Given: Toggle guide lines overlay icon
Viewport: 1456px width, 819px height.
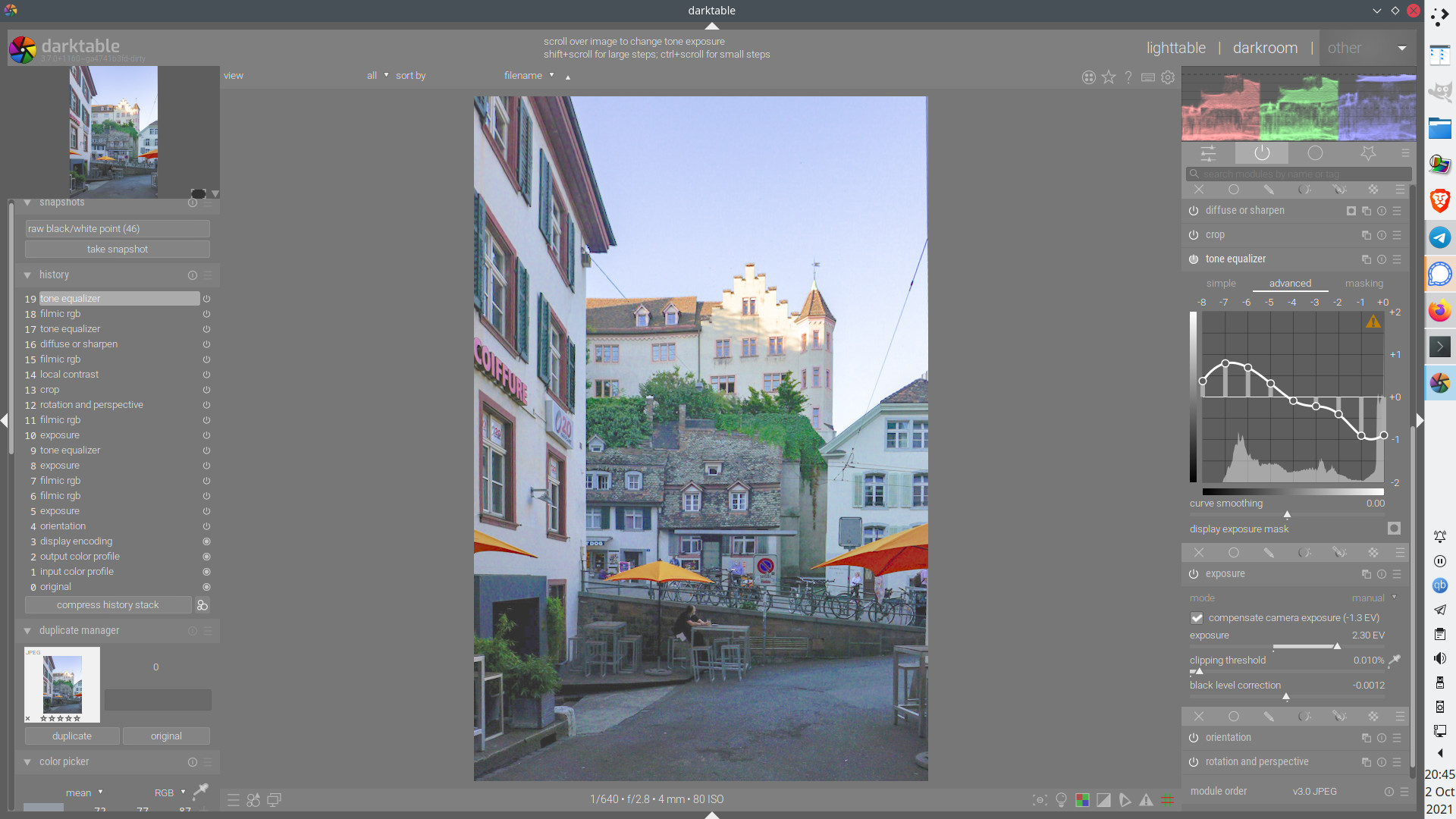Looking at the screenshot, I should tap(1167, 800).
